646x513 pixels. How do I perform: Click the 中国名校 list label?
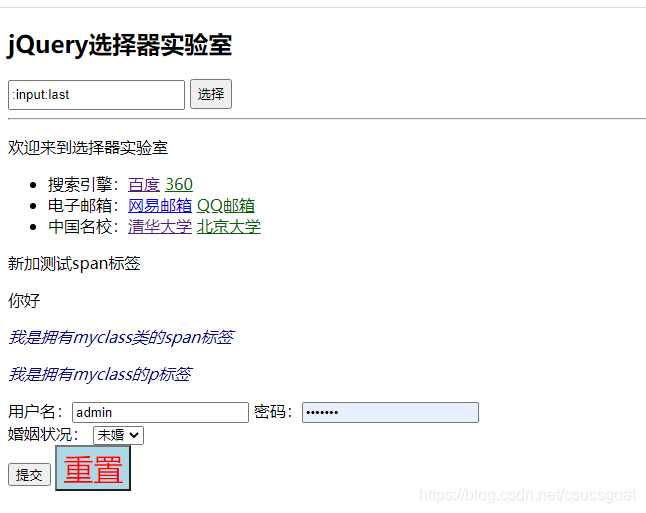tap(84, 226)
